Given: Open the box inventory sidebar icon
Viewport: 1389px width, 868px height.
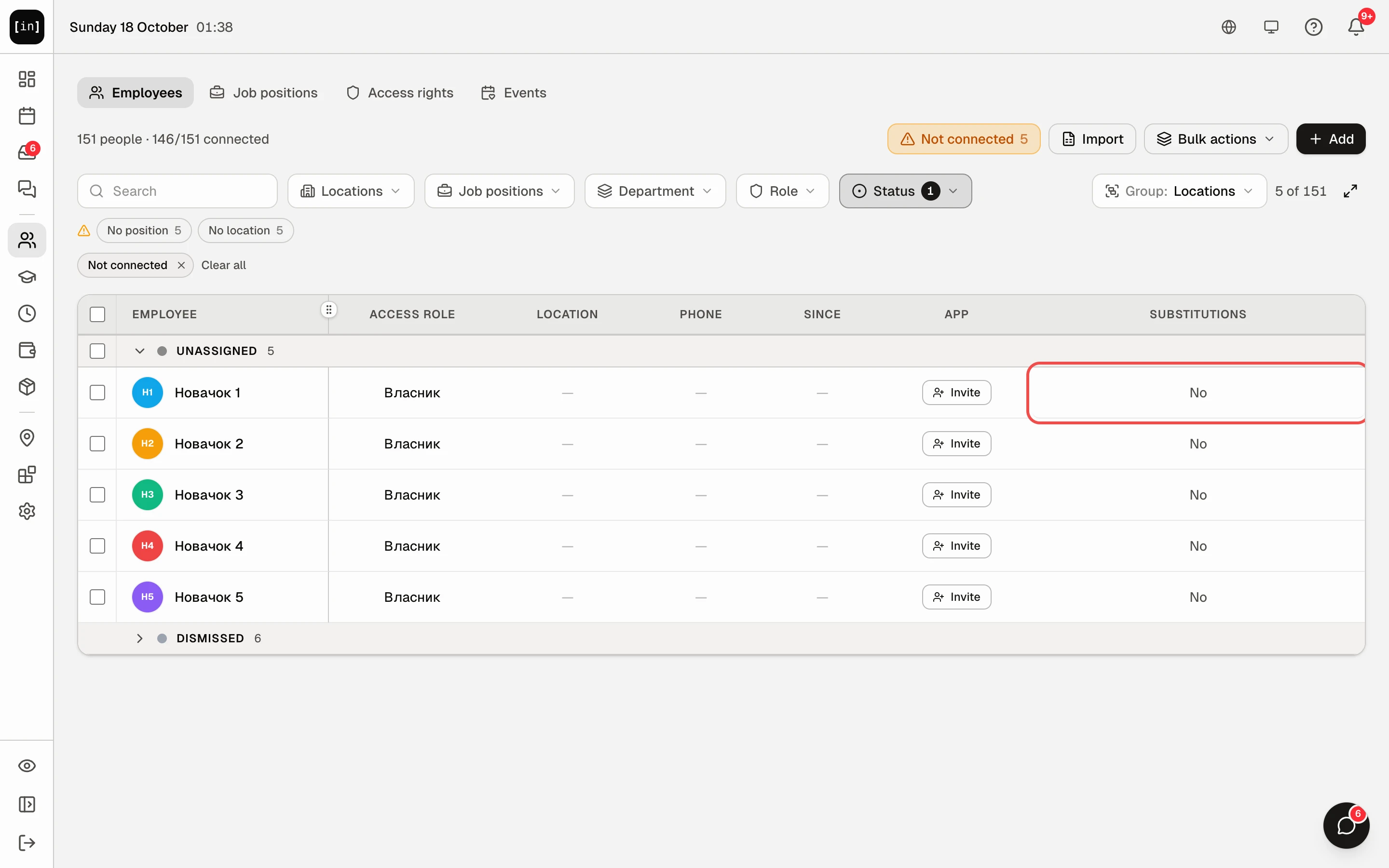Looking at the screenshot, I should (27, 387).
